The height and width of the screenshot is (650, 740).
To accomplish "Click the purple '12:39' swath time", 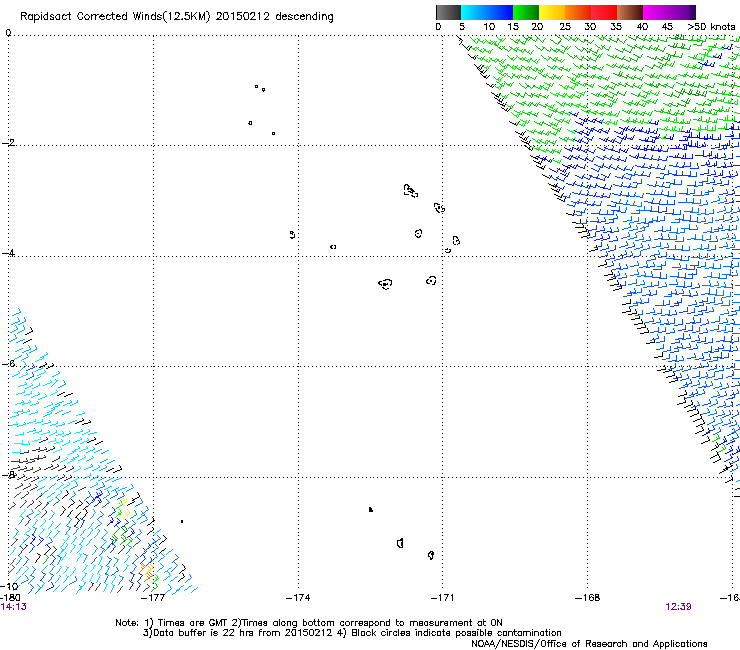I will tap(678, 607).
